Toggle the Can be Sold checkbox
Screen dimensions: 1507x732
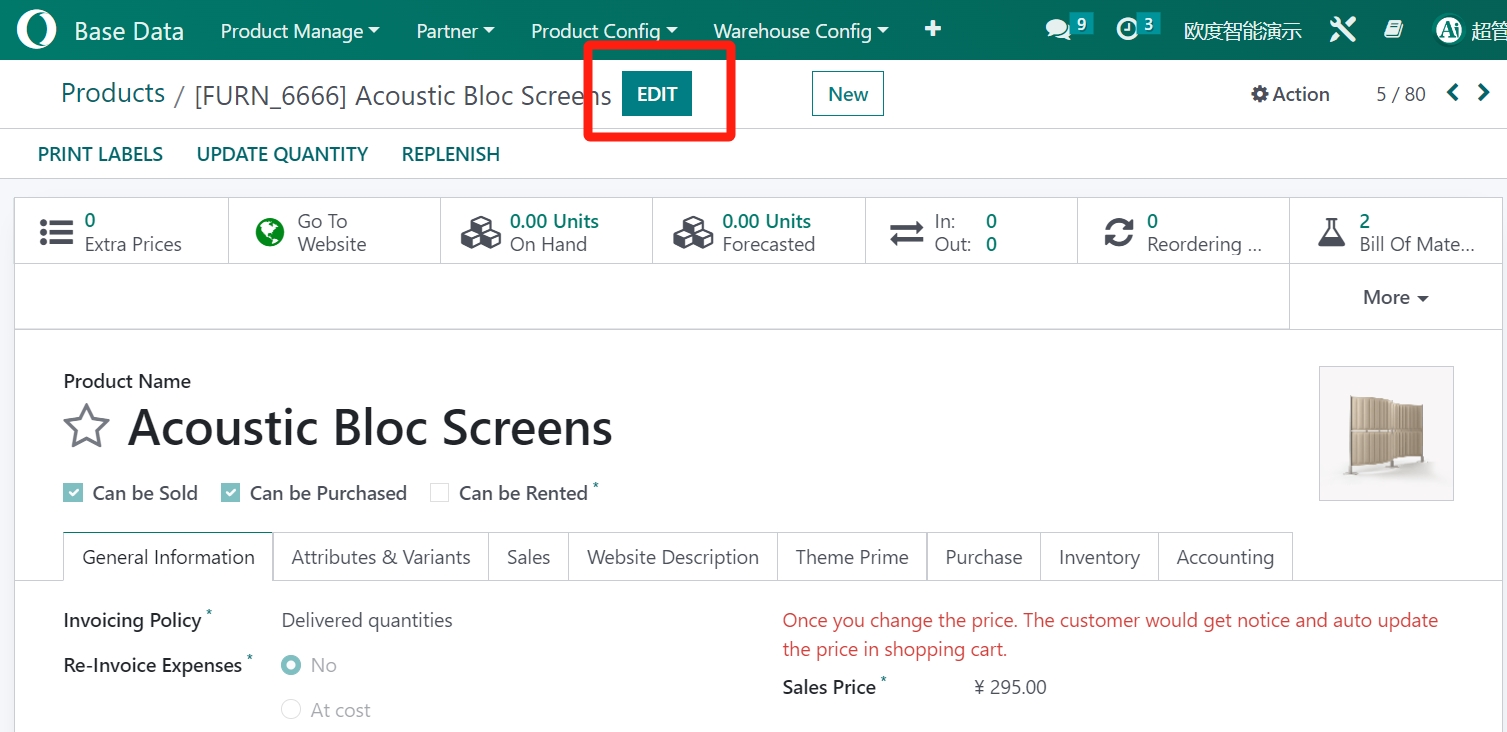coord(73,493)
